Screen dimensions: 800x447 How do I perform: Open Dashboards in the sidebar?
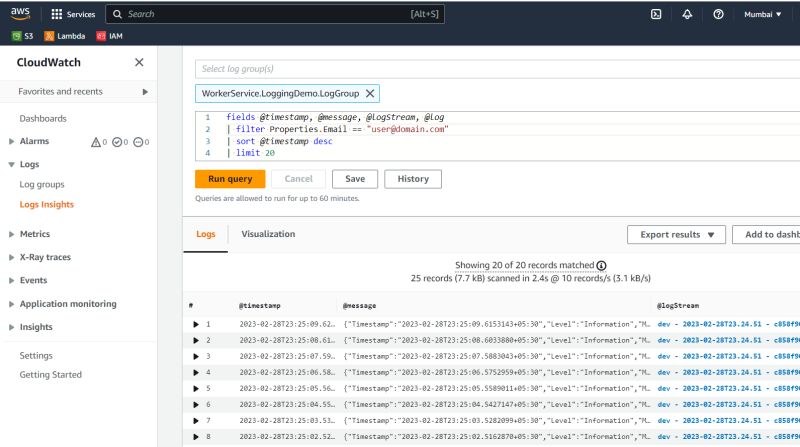tap(43, 118)
